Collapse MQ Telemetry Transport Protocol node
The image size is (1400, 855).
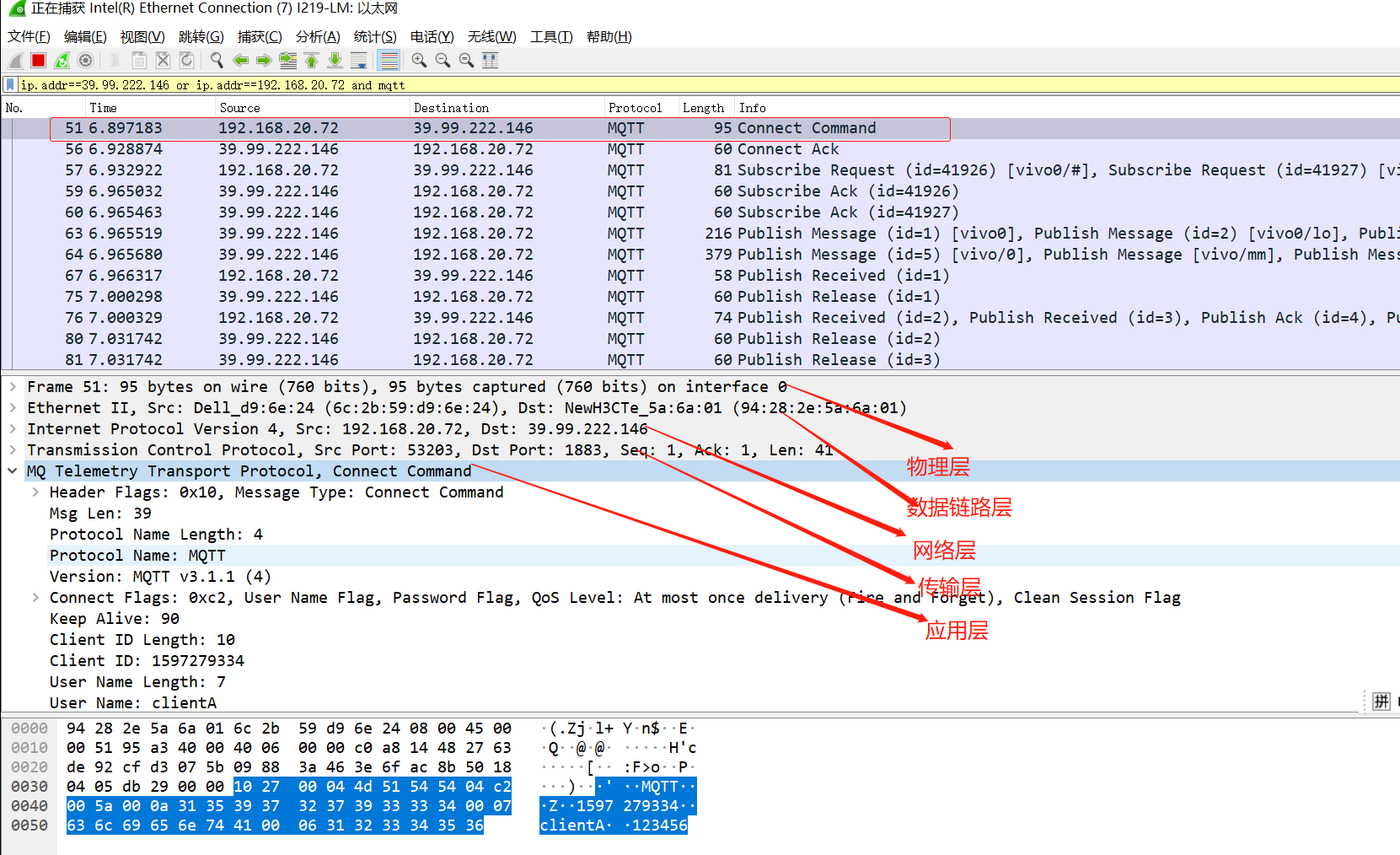13,471
